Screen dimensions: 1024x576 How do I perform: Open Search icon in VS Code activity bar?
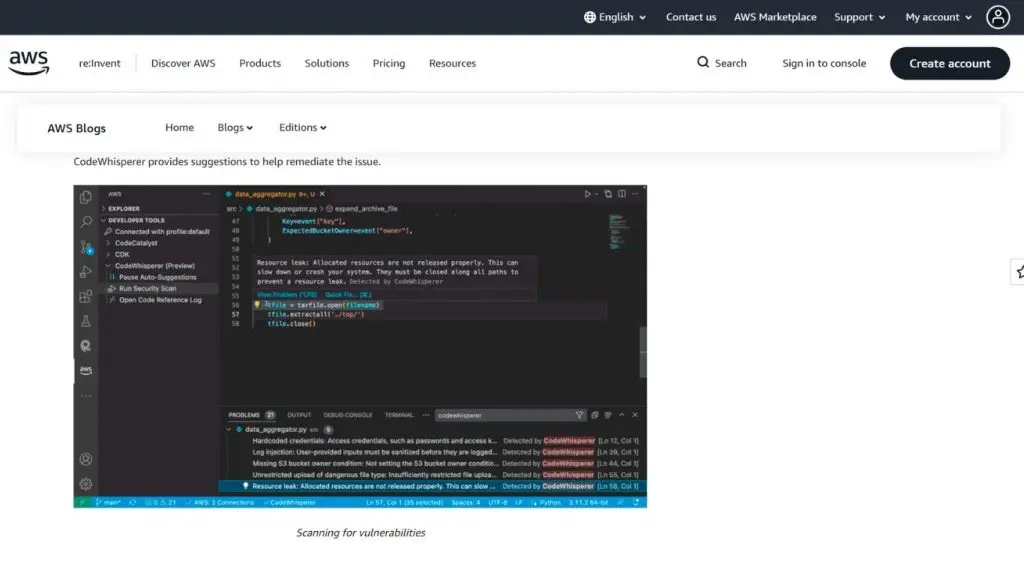tap(86, 222)
